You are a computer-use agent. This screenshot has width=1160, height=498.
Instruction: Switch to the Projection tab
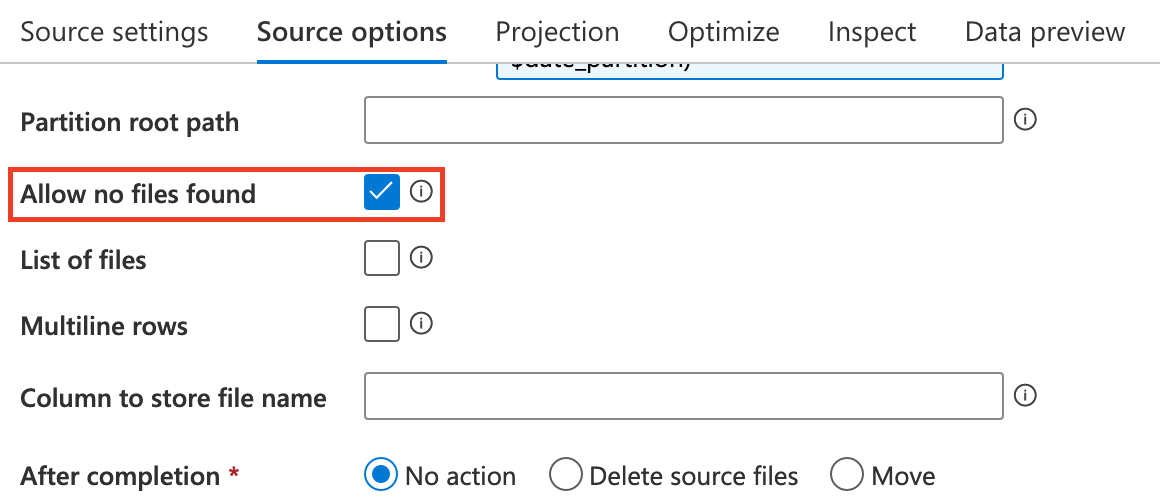[x=557, y=32]
